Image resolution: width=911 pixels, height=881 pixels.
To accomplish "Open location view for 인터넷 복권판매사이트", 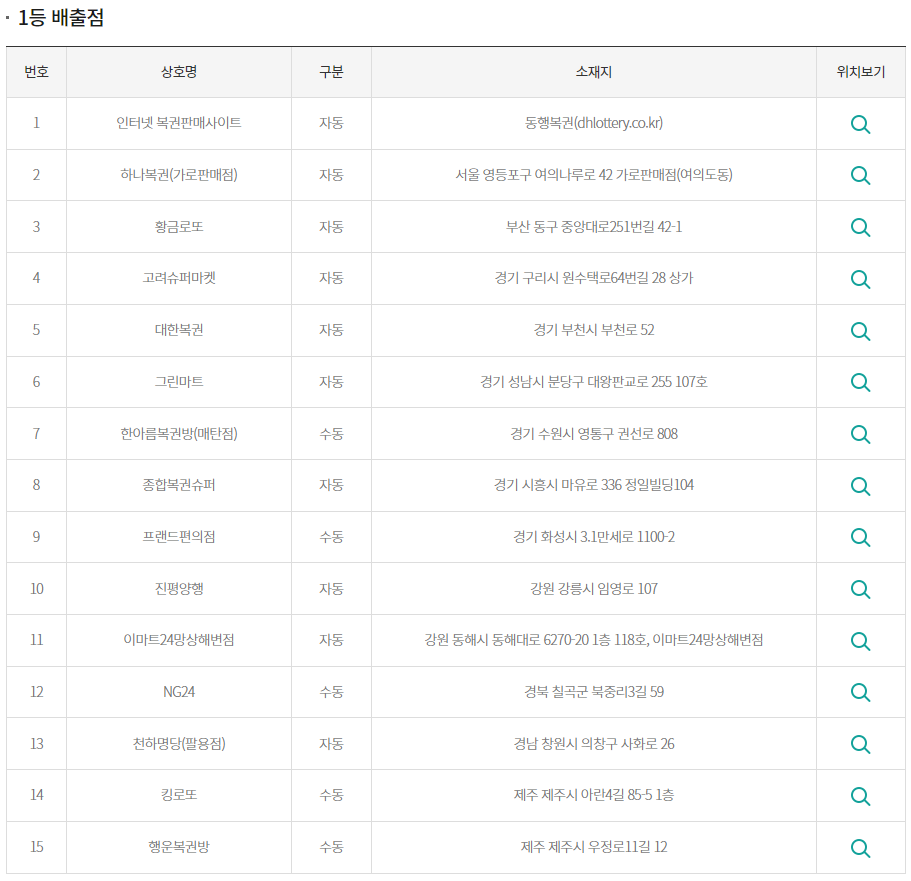I will (860, 124).
